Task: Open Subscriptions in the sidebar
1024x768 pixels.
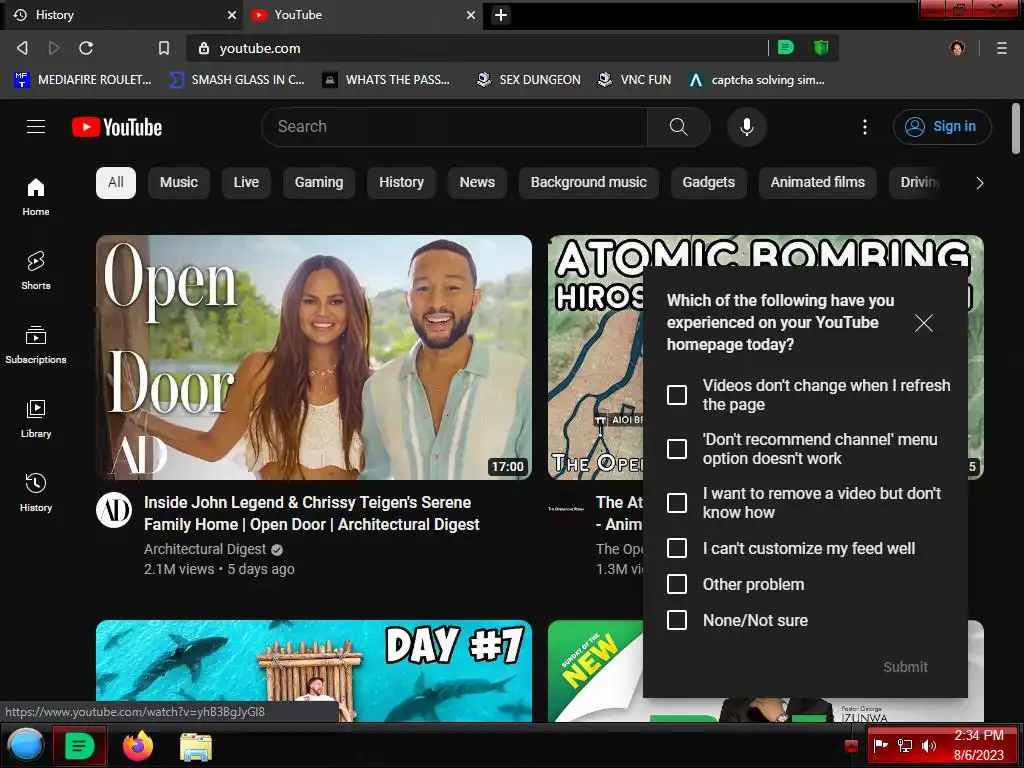Action: pyautogui.click(x=36, y=344)
